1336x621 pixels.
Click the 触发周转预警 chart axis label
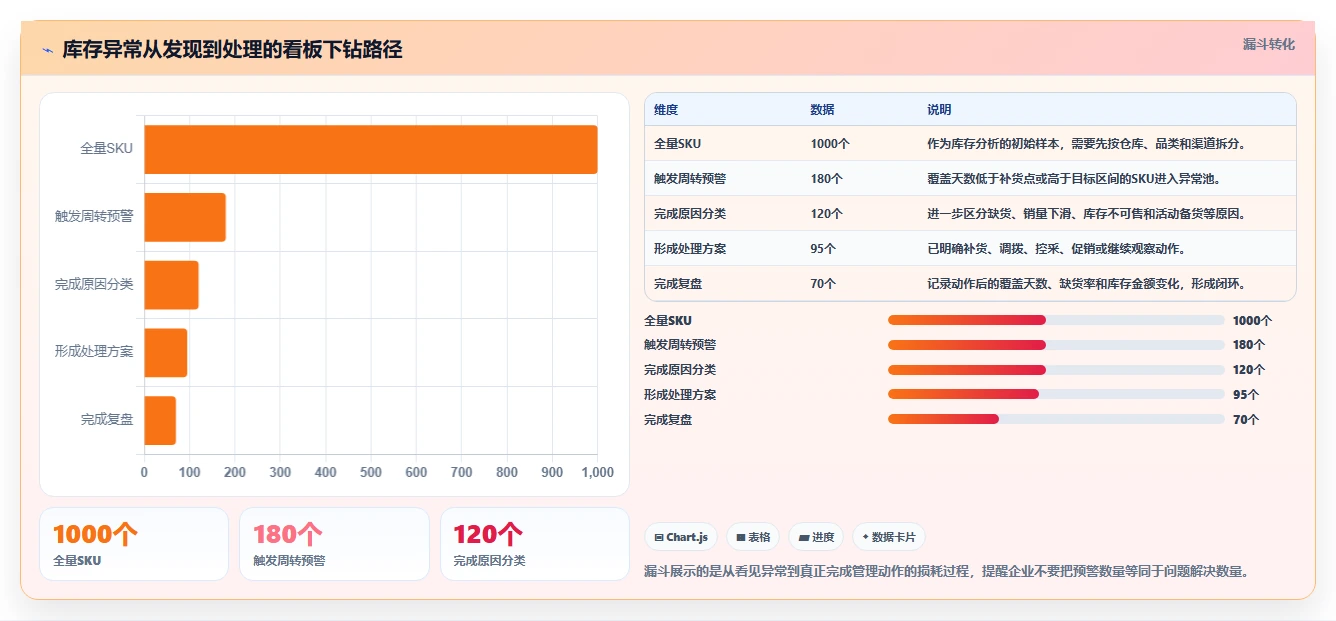point(94,216)
